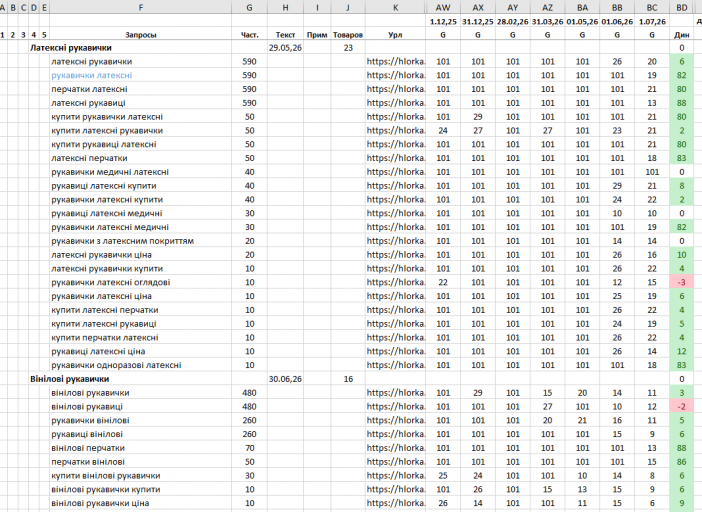Screen dimensions: 702x512
Task: Select query 'вінілові рукавиці'
Action: 87,407
